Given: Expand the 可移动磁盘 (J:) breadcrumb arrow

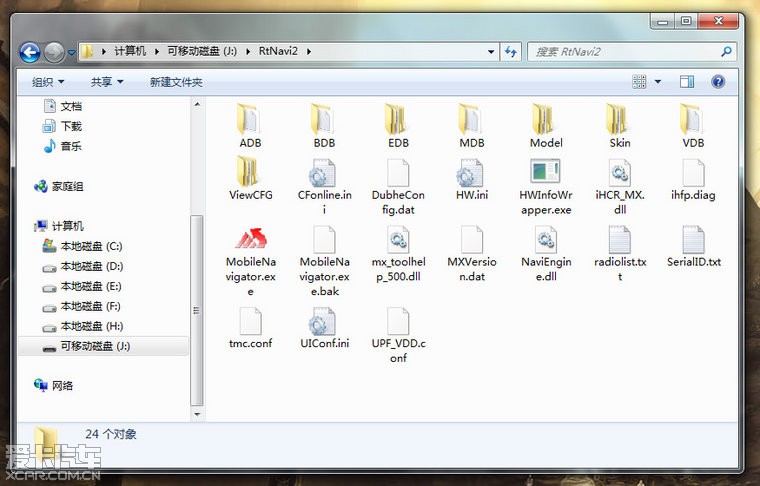Looking at the screenshot, I should 248,51.
